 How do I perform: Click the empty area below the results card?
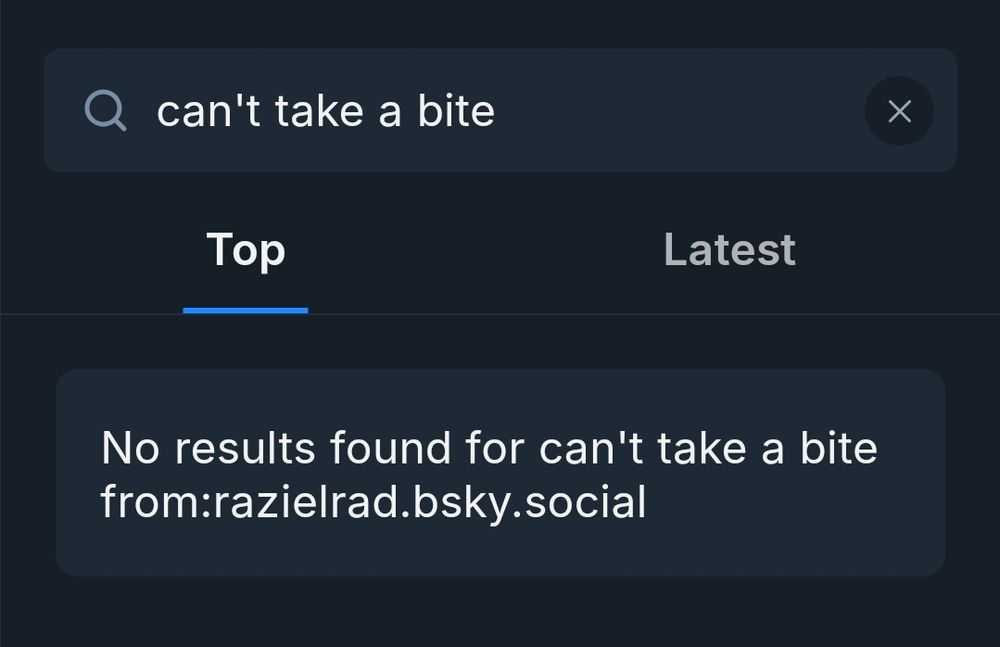point(500,615)
